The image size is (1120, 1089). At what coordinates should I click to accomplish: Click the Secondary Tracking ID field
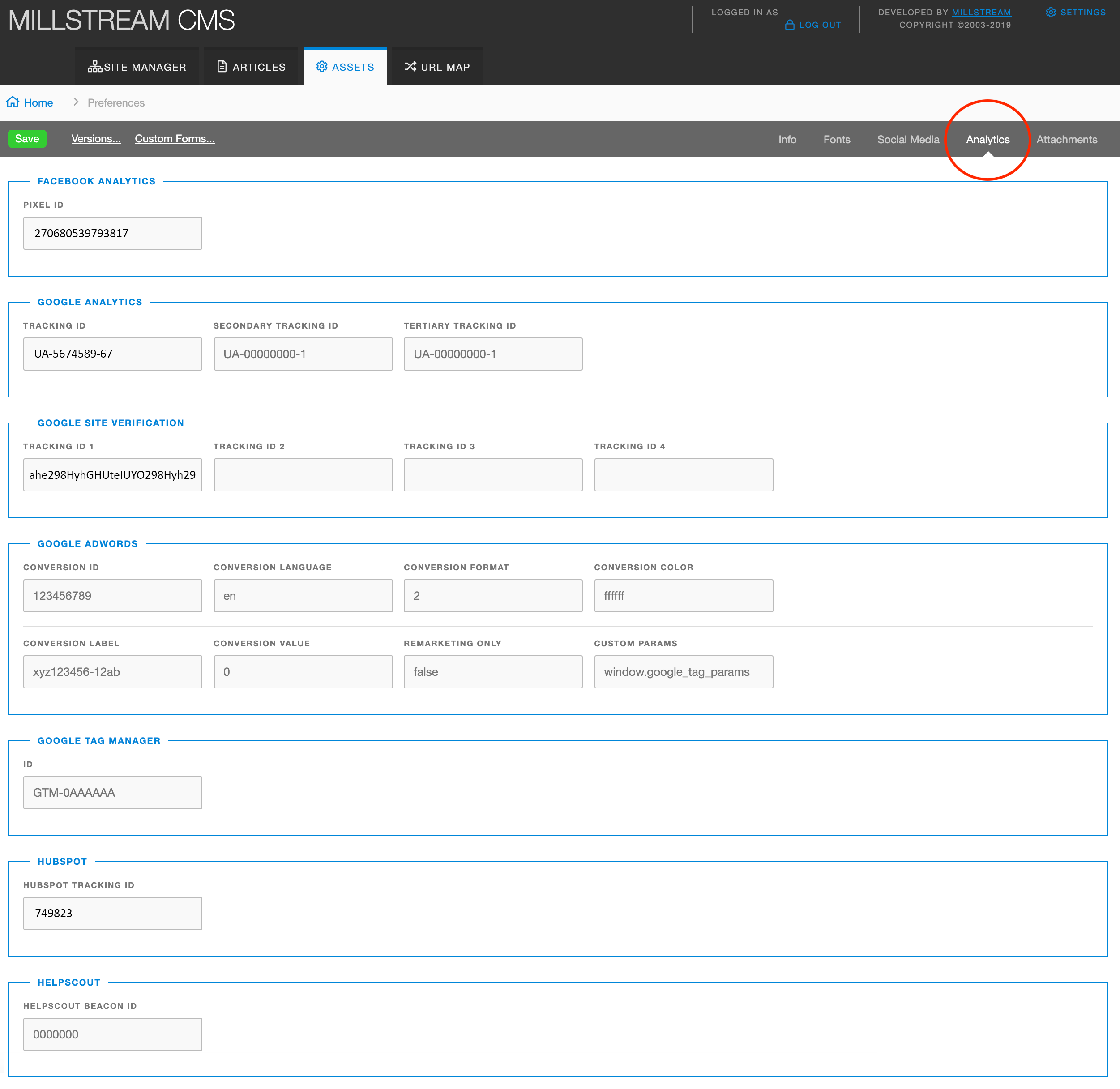click(303, 354)
